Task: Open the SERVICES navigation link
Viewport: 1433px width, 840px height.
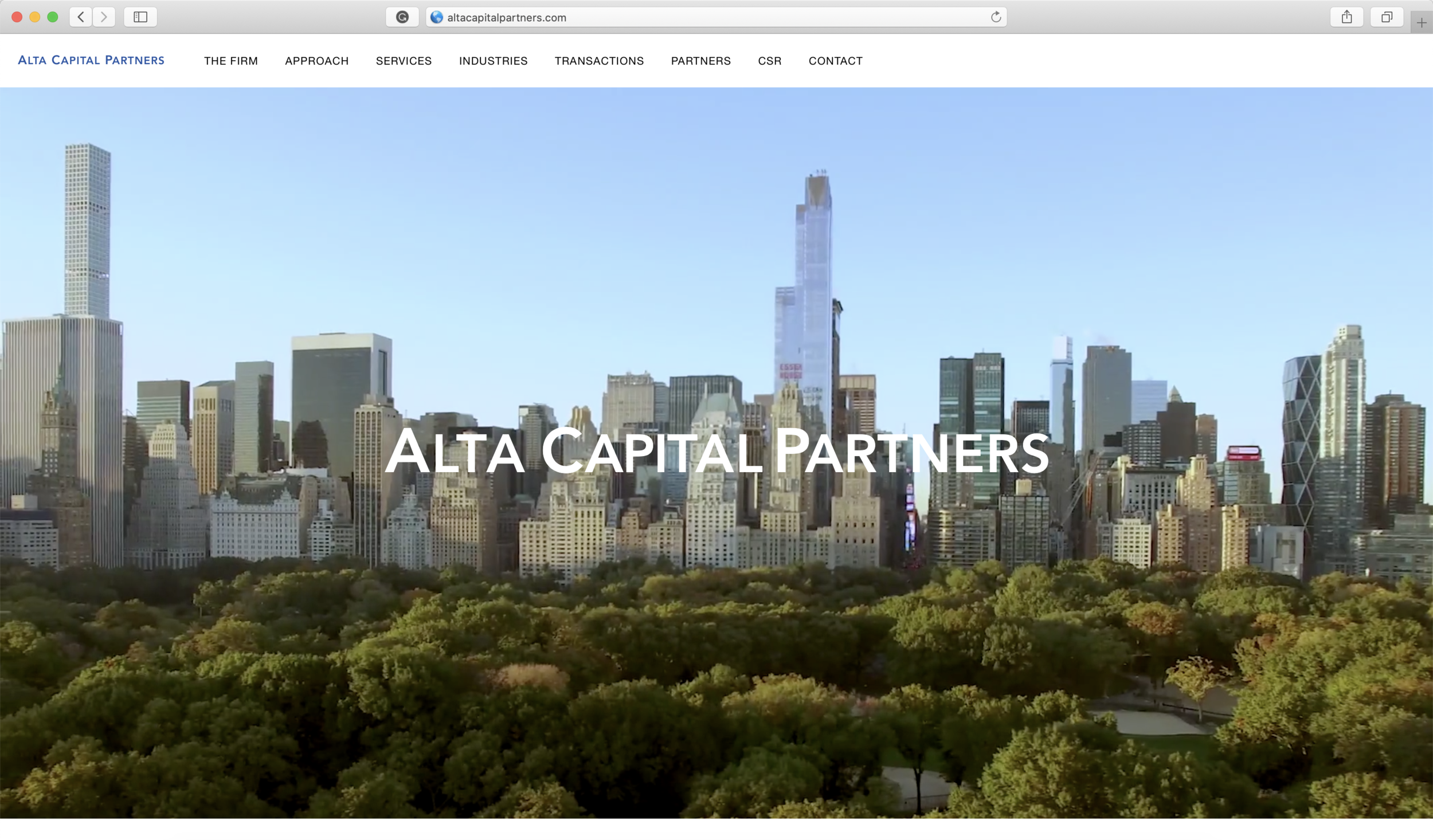Action: [404, 61]
